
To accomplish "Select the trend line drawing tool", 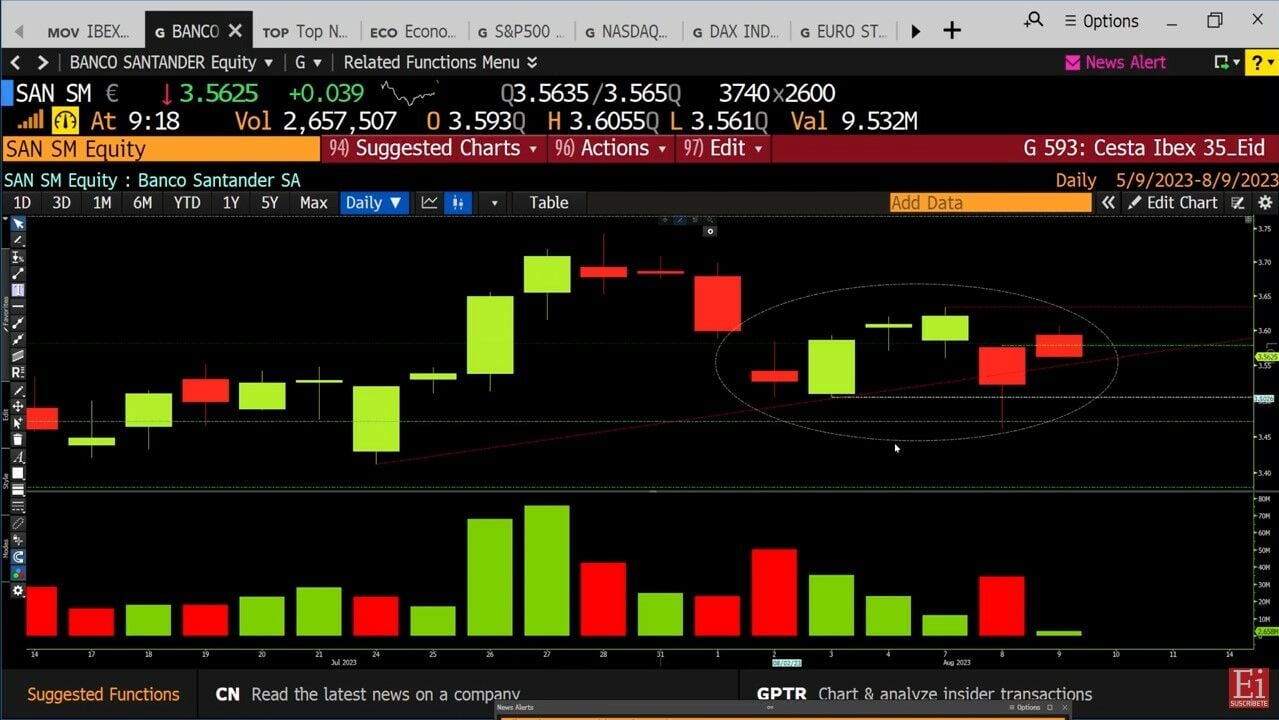I will pos(18,273).
